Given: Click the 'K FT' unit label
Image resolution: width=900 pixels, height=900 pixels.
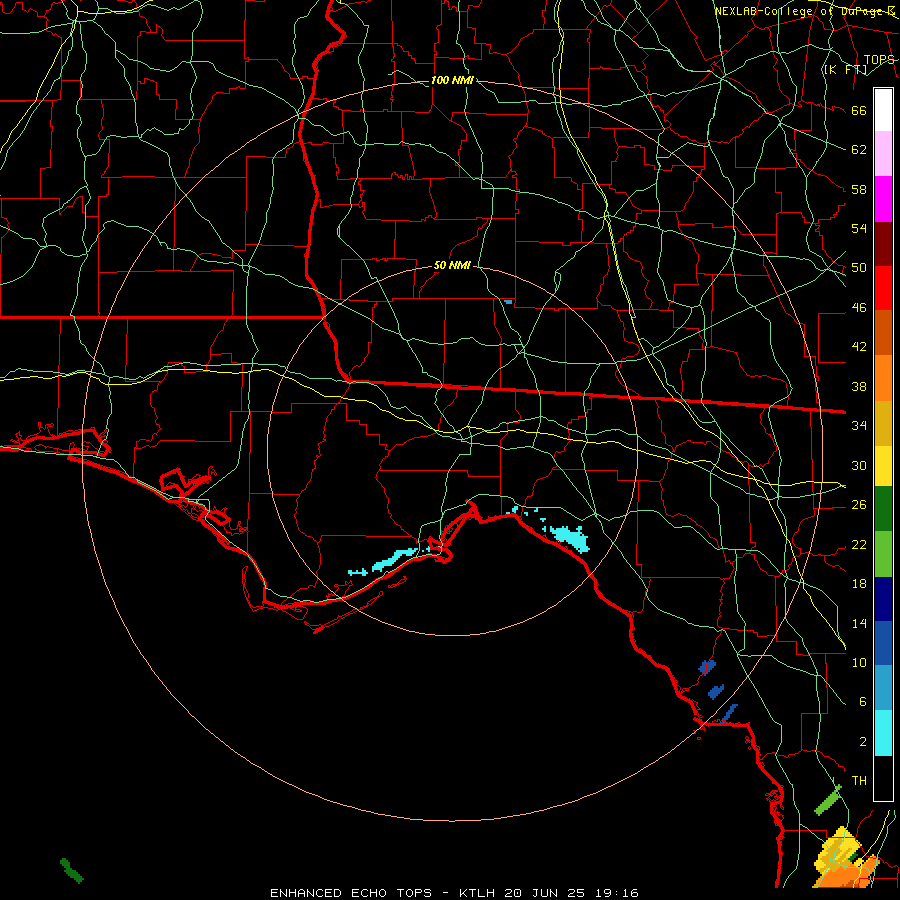Looking at the screenshot, I should coord(845,69).
